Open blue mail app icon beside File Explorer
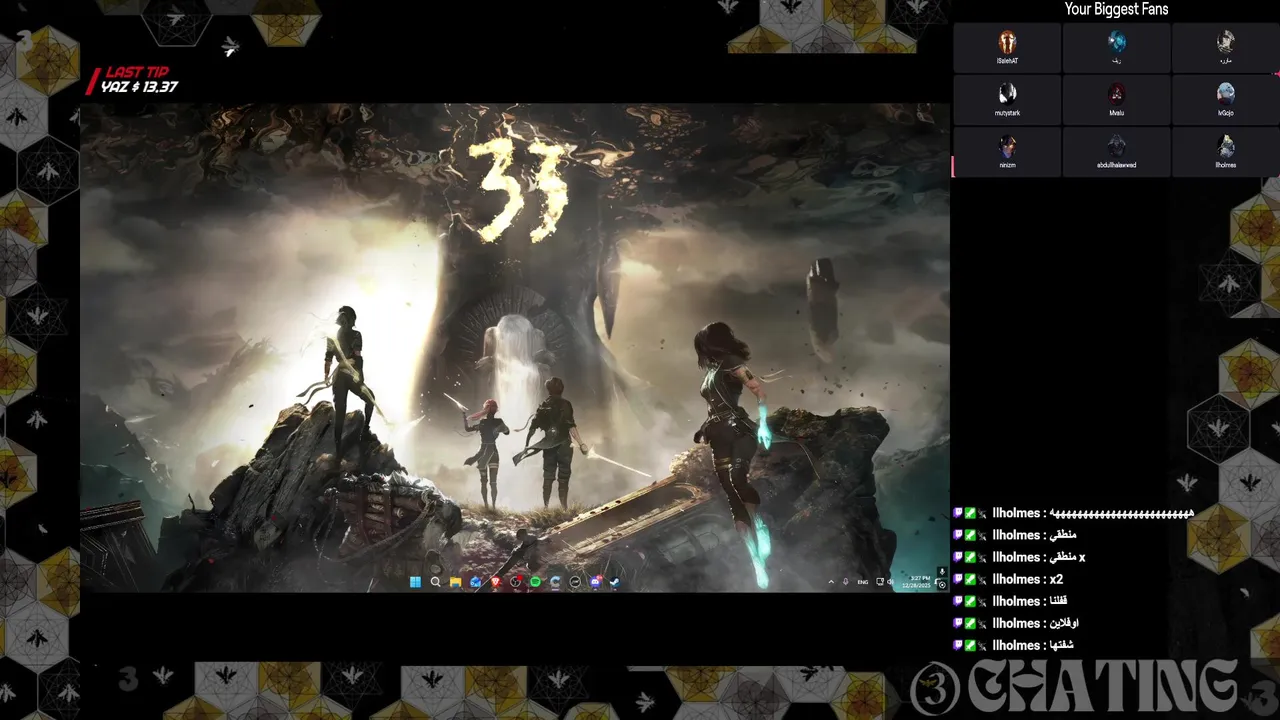Viewport: 1280px width, 720px height. click(x=475, y=582)
